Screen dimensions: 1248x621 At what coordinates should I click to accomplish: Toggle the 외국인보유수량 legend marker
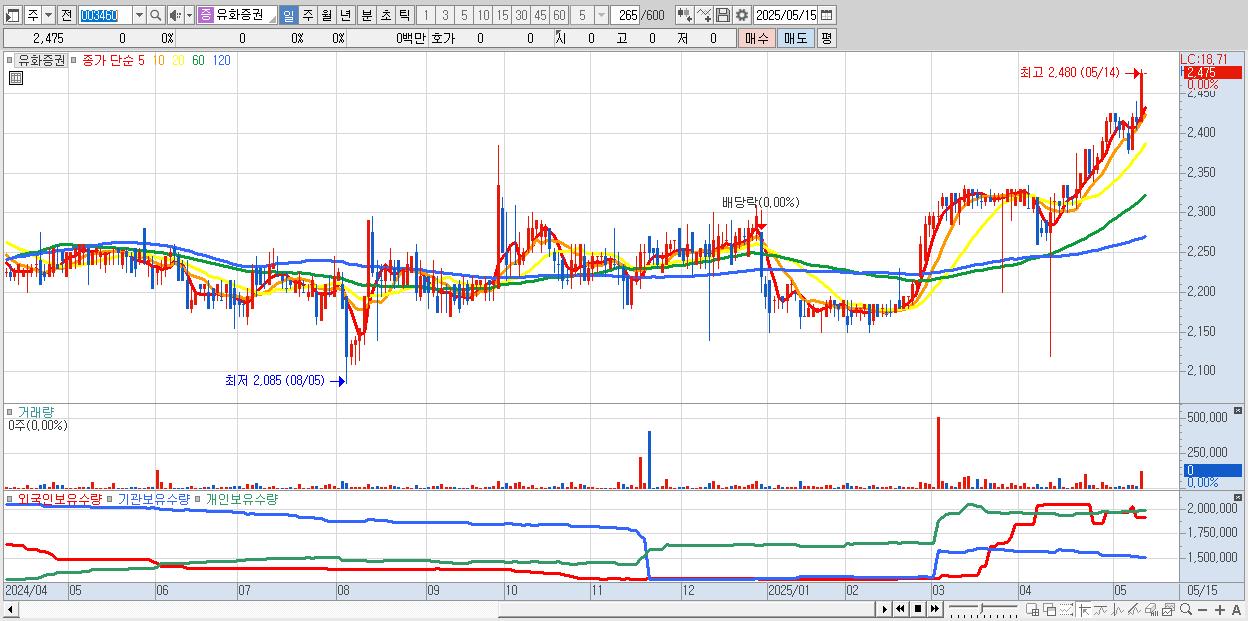[10, 498]
